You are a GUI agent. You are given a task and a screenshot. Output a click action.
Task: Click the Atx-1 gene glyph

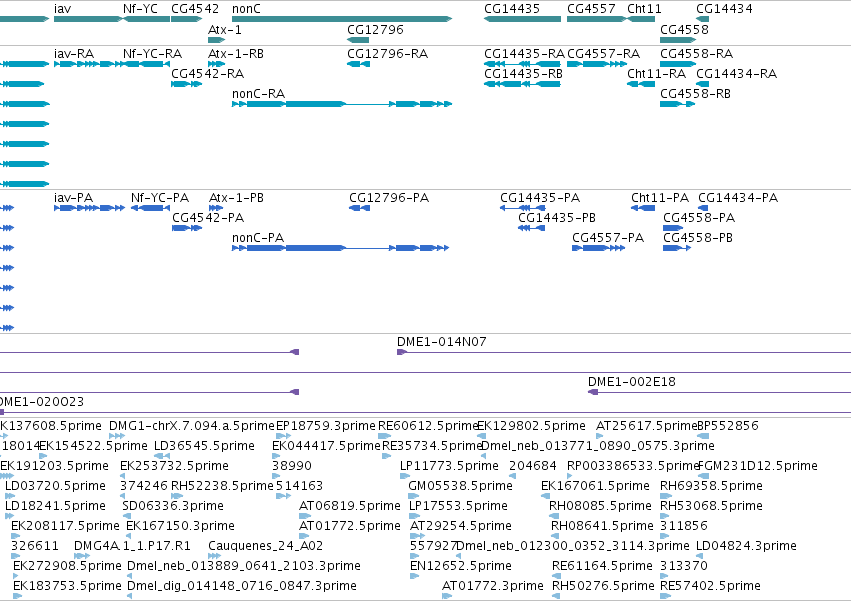click(x=217, y=40)
